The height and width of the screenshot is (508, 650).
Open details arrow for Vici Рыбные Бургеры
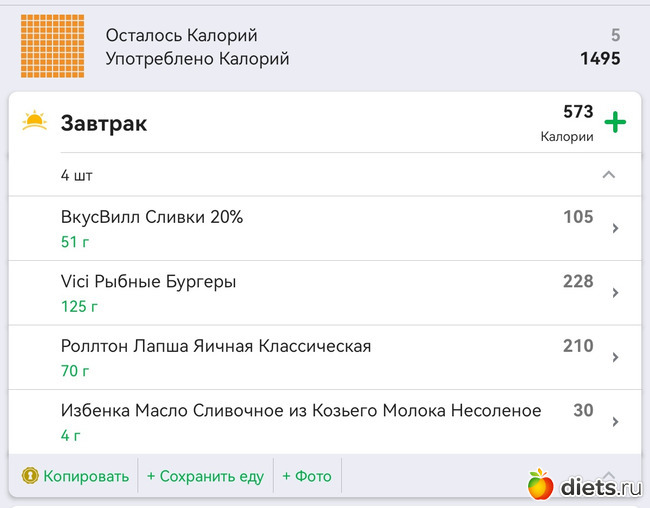tap(615, 293)
